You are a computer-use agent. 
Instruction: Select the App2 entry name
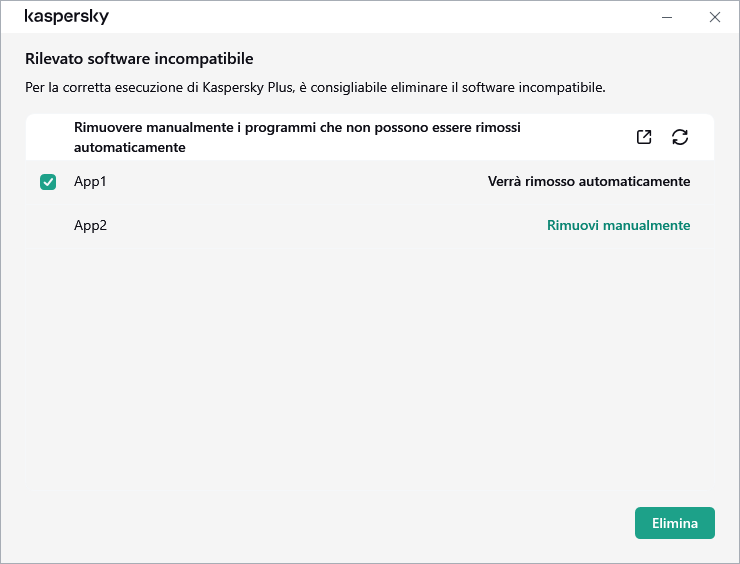pyautogui.click(x=90, y=225)
